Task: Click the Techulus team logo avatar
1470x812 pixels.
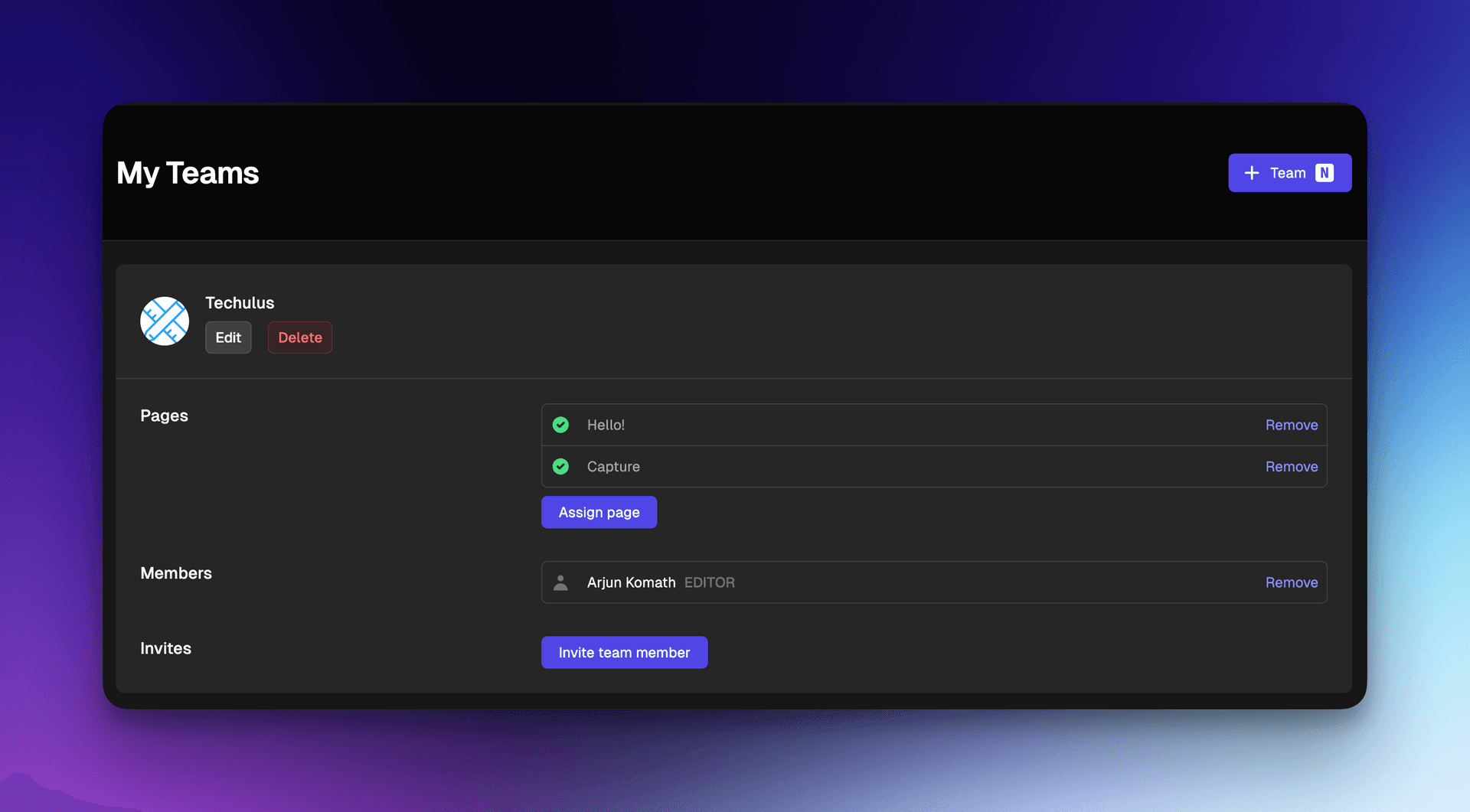Action: [165, 321]
